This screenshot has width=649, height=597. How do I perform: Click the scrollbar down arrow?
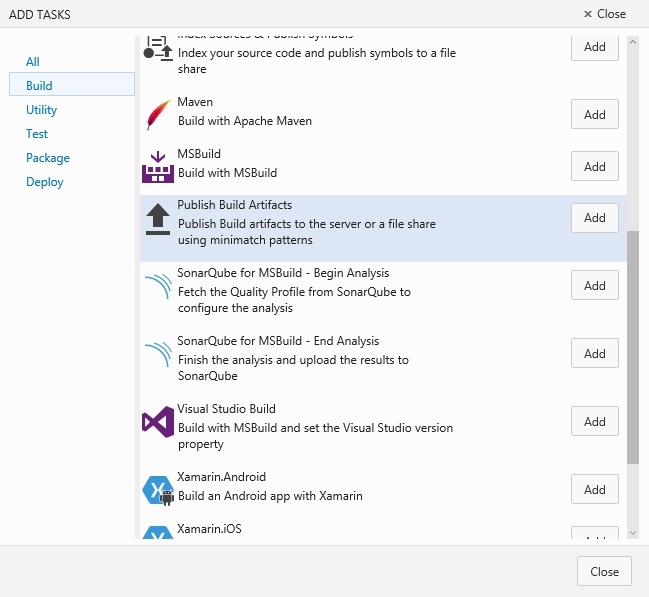point(633,533)
